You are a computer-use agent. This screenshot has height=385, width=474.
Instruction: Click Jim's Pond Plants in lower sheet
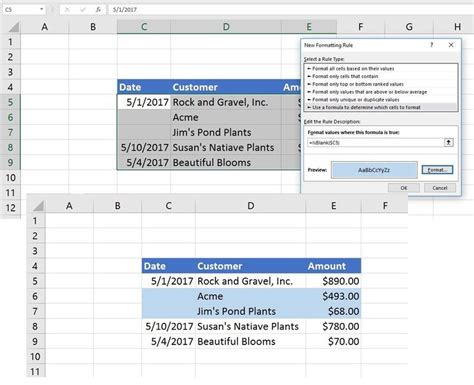click(x=250, y=311)
